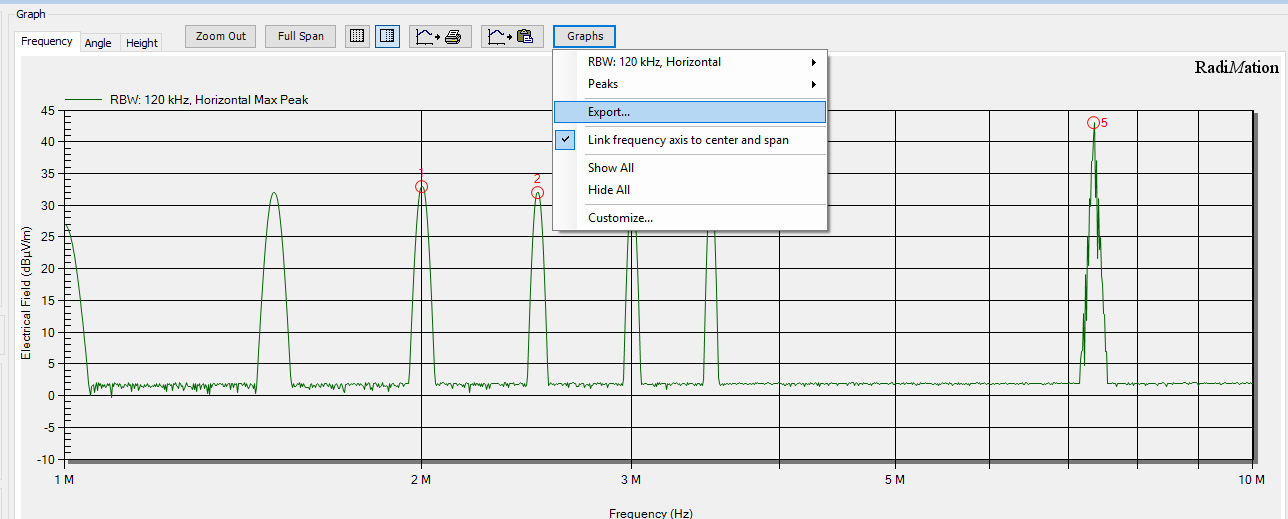The width and height of the screenshot is (1288, 519).
Task: Close the Graphs dropdown button
Action: [x=585, y=36]
